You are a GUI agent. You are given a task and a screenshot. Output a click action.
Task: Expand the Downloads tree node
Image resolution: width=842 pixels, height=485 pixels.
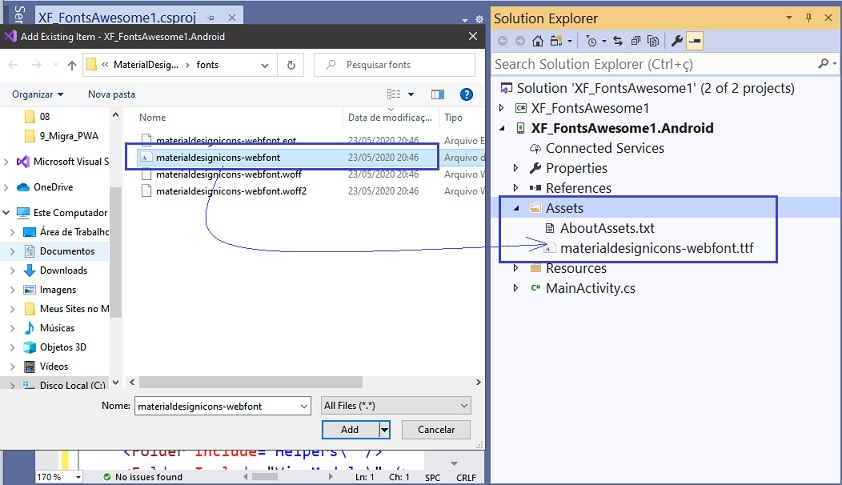(x=12, y=271)
